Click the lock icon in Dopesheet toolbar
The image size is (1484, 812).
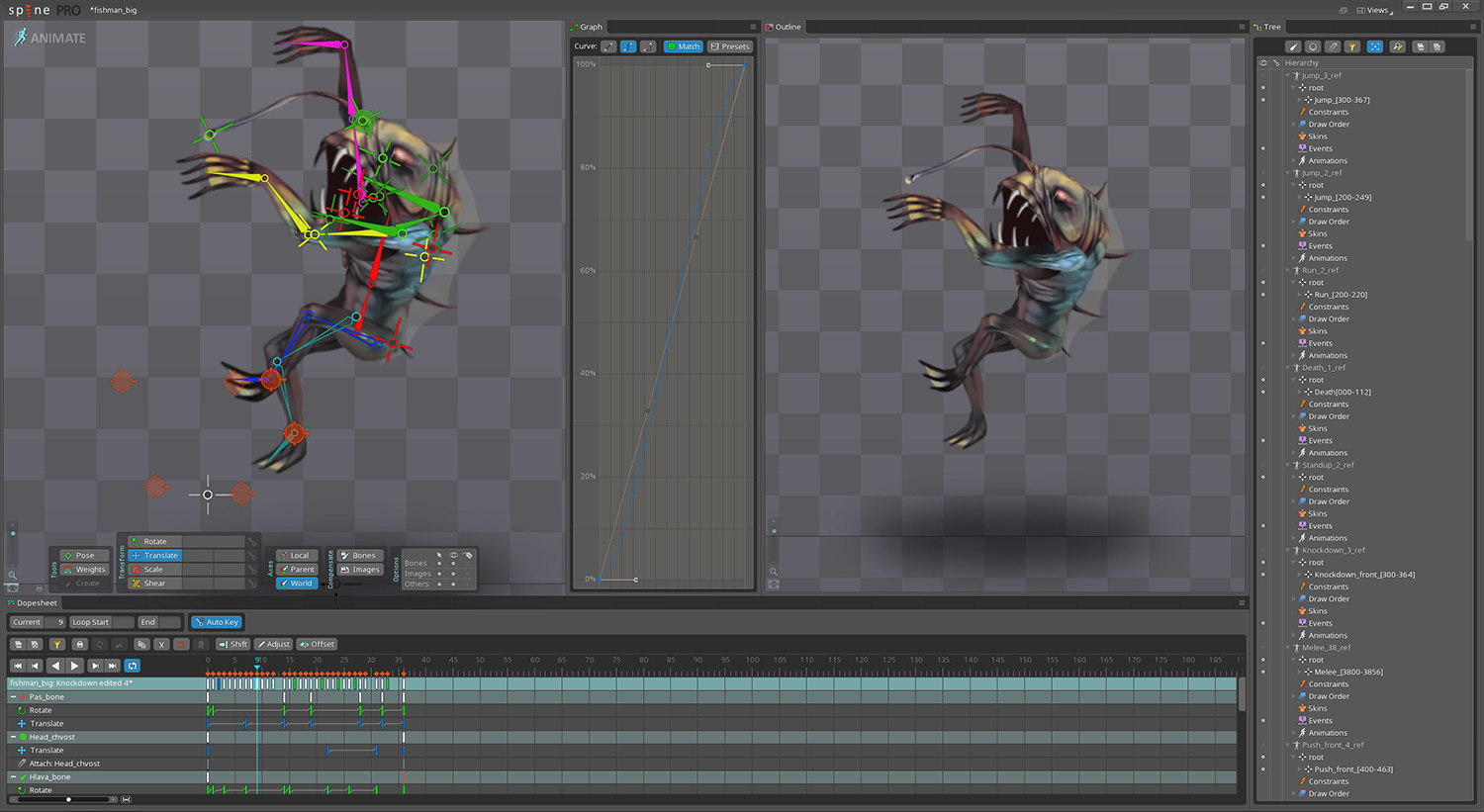coord(80,644)
